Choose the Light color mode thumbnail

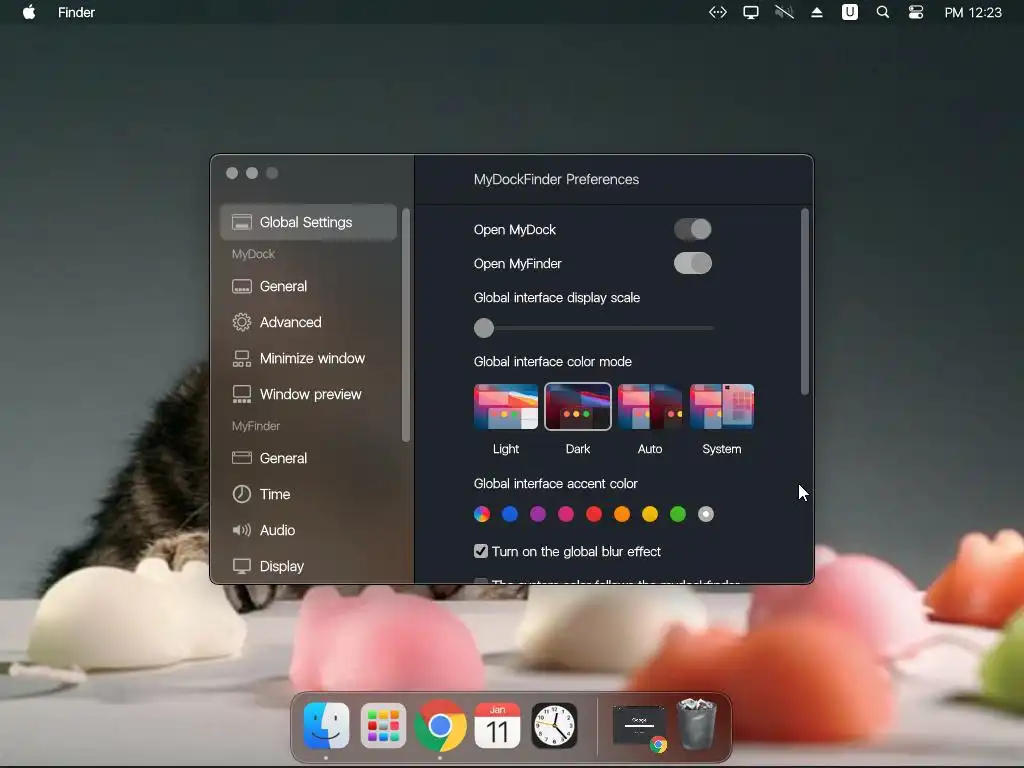[506, 406]
